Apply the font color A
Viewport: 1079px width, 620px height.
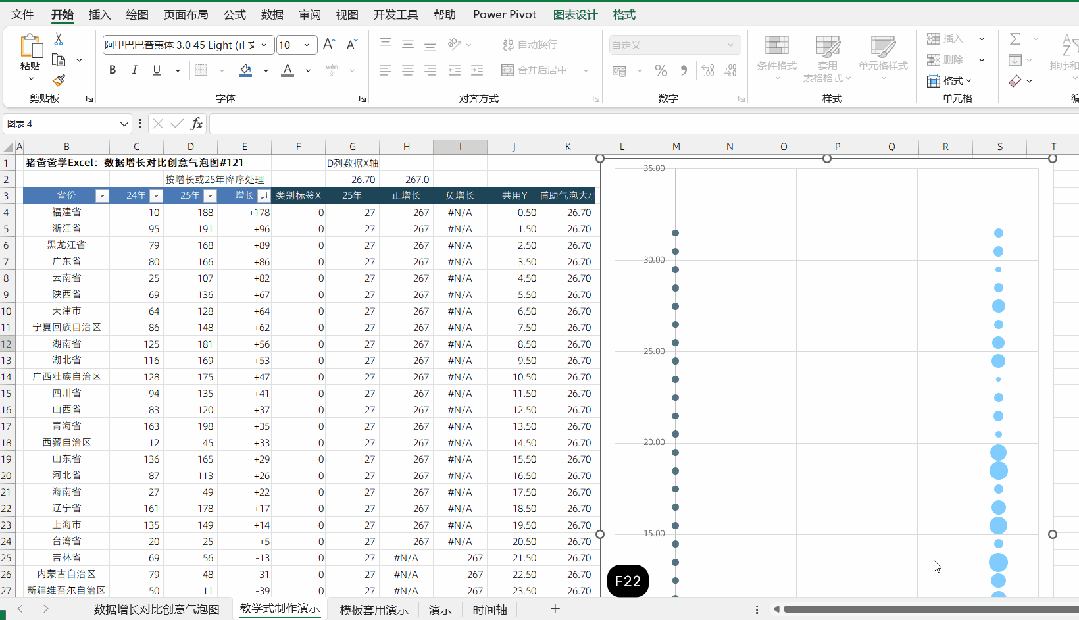(288, 70)
